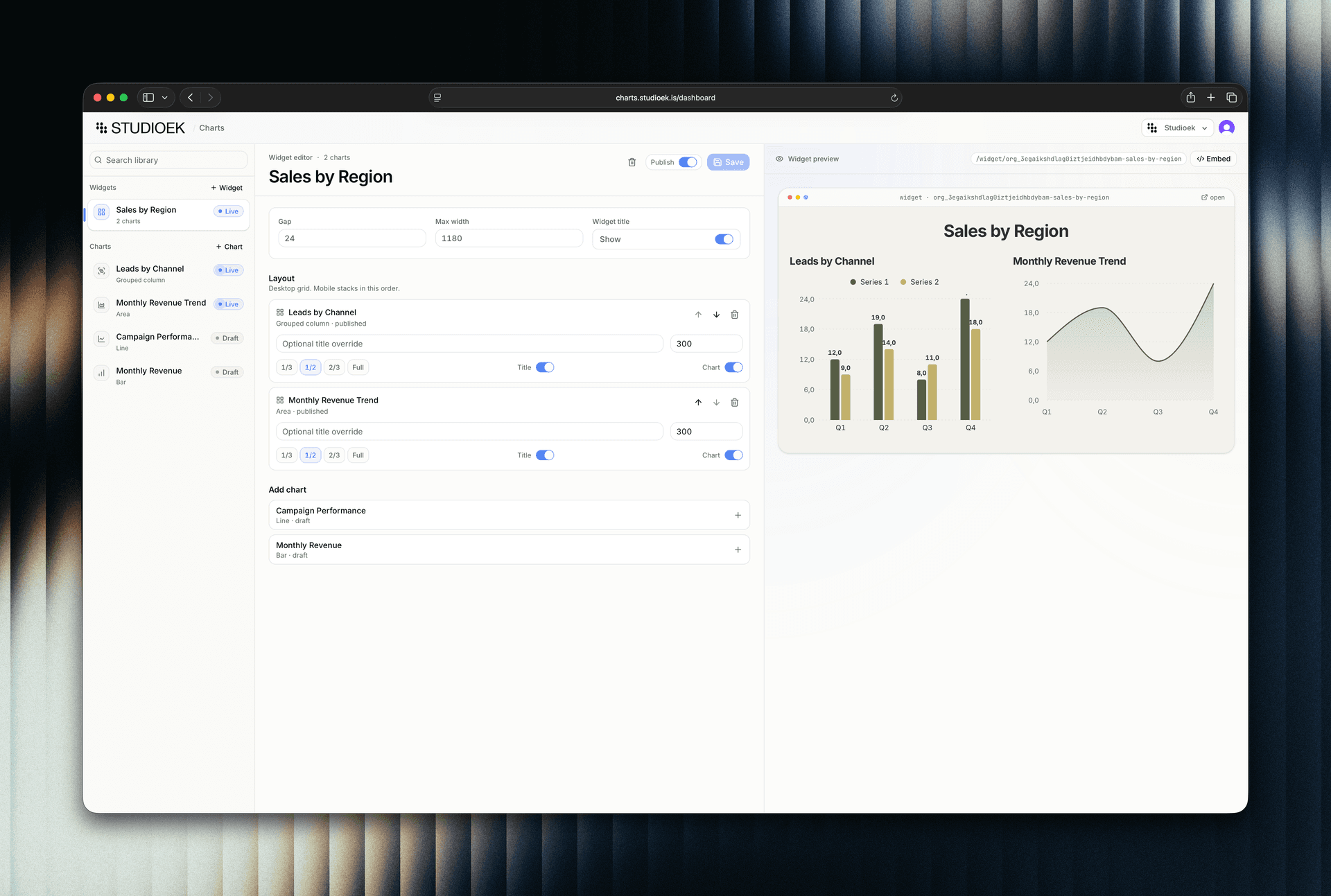Click the Monthly Revenue bar chart icon in sidebar
Viewport: 1331px width, 896px height.
101,373
